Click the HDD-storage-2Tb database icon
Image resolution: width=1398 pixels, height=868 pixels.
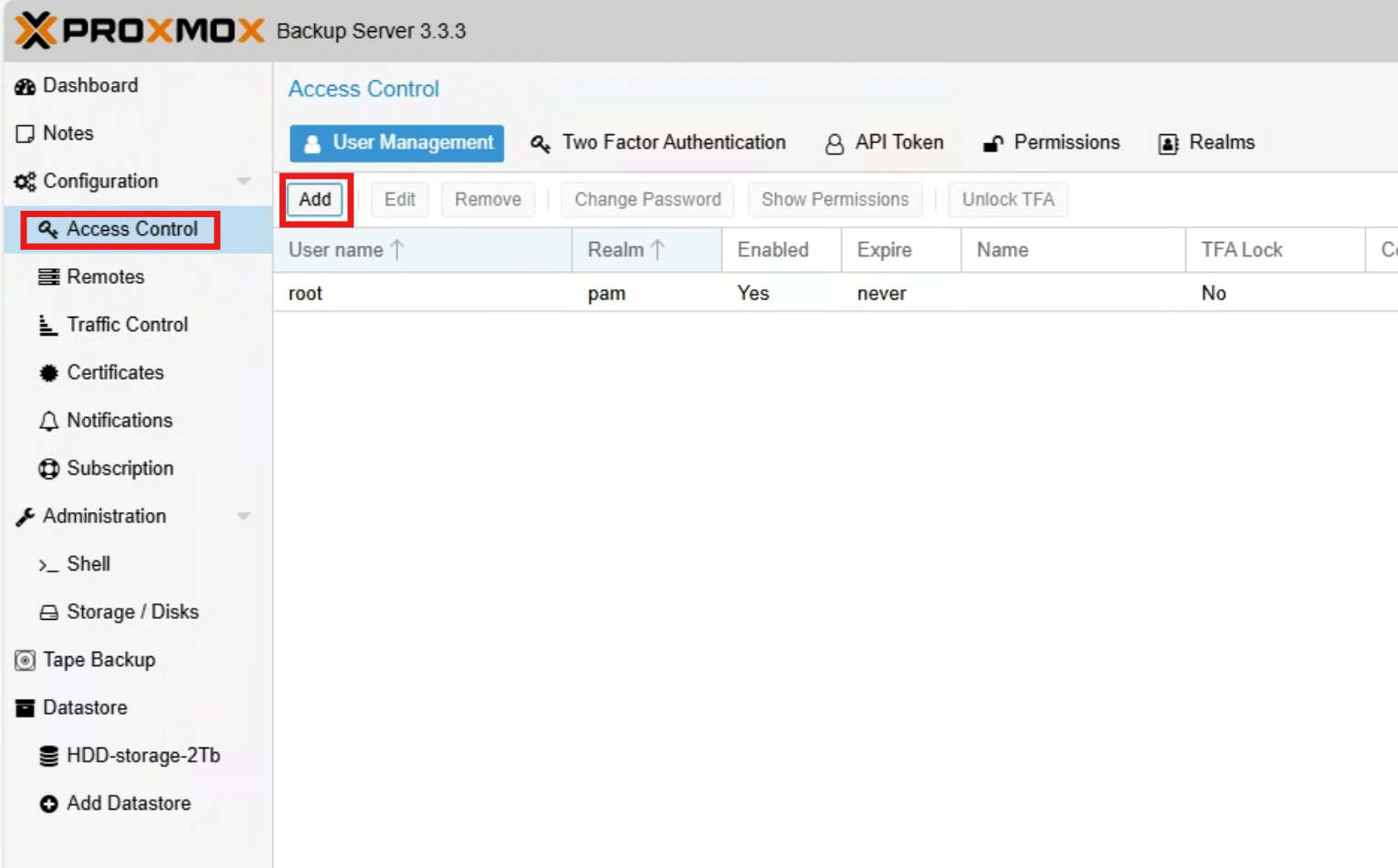(48, 756)
